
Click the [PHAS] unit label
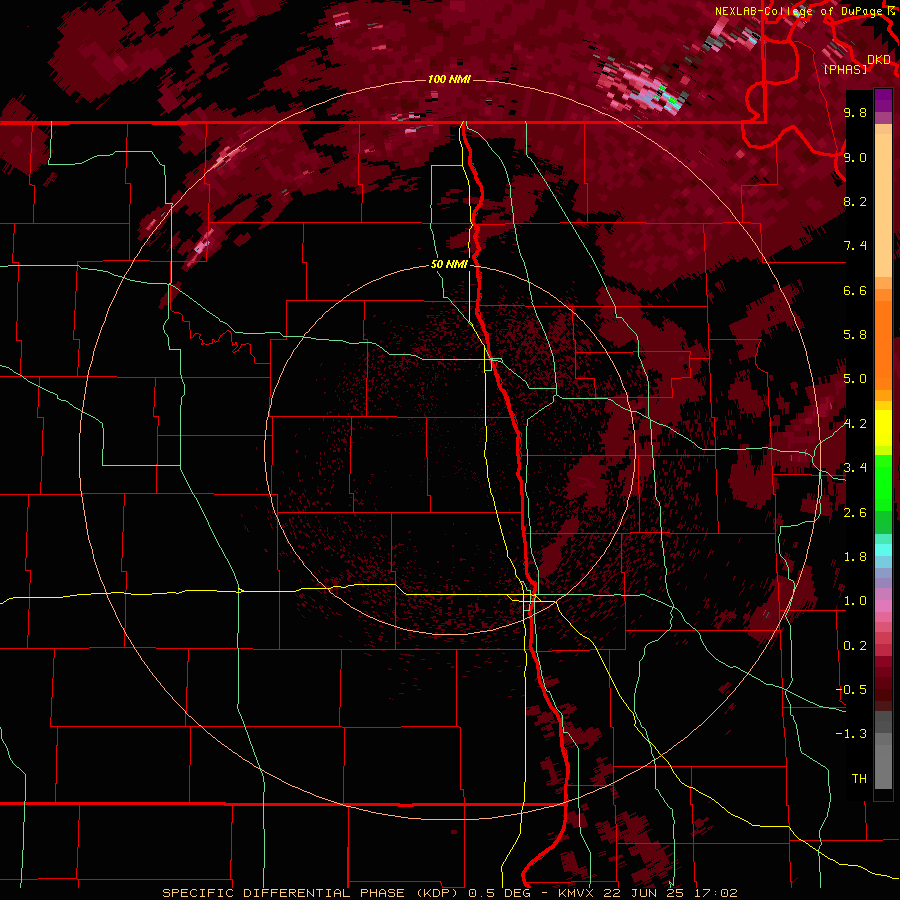pyautogui.click(x=845, y=70)
